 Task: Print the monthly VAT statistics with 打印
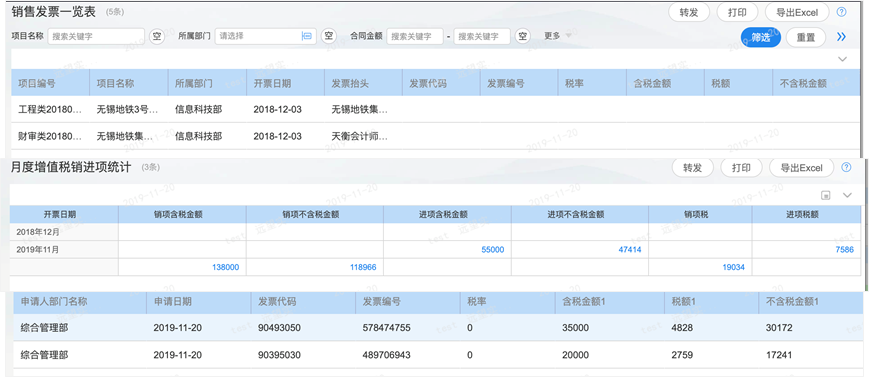742,167
